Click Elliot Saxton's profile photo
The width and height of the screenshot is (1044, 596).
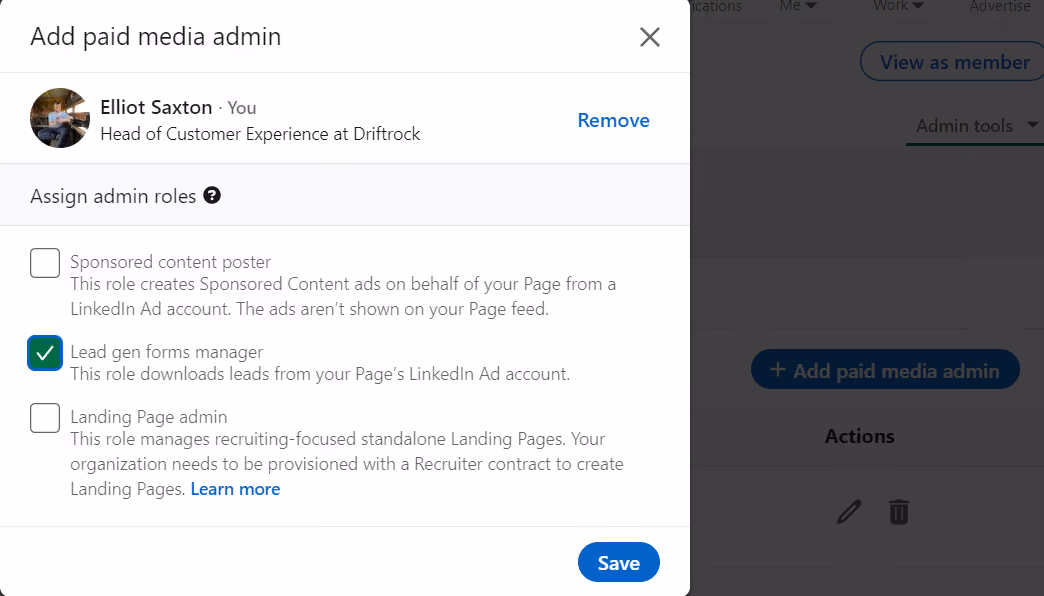pyautogui.click(x=60, y=118)
